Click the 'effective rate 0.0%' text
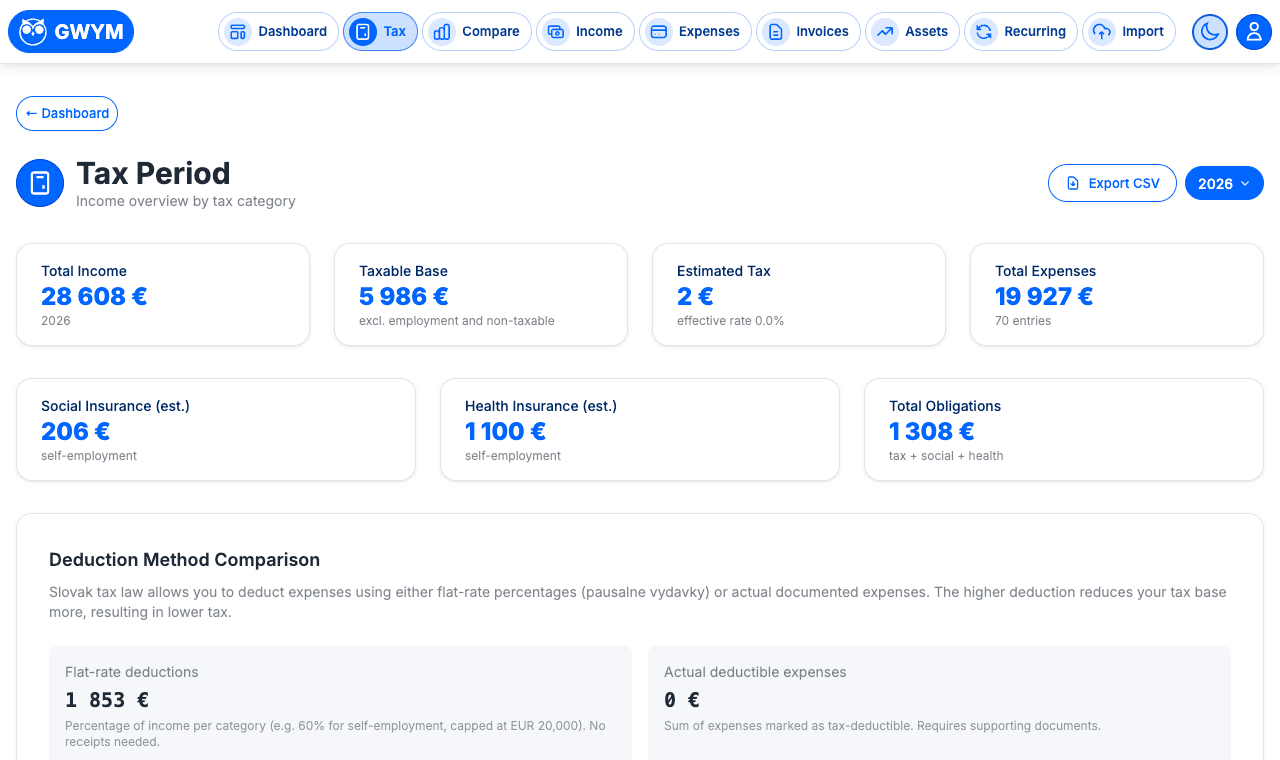The image size is (1280, 760). [730, 321]
